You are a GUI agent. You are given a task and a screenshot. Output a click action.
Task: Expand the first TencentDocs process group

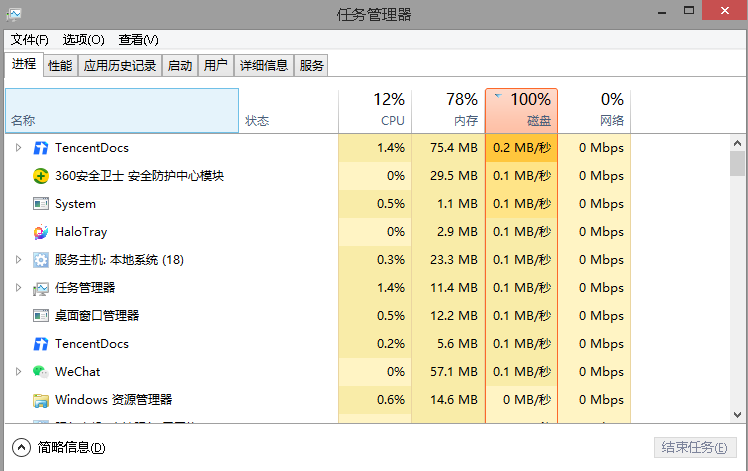click(18, 148)
